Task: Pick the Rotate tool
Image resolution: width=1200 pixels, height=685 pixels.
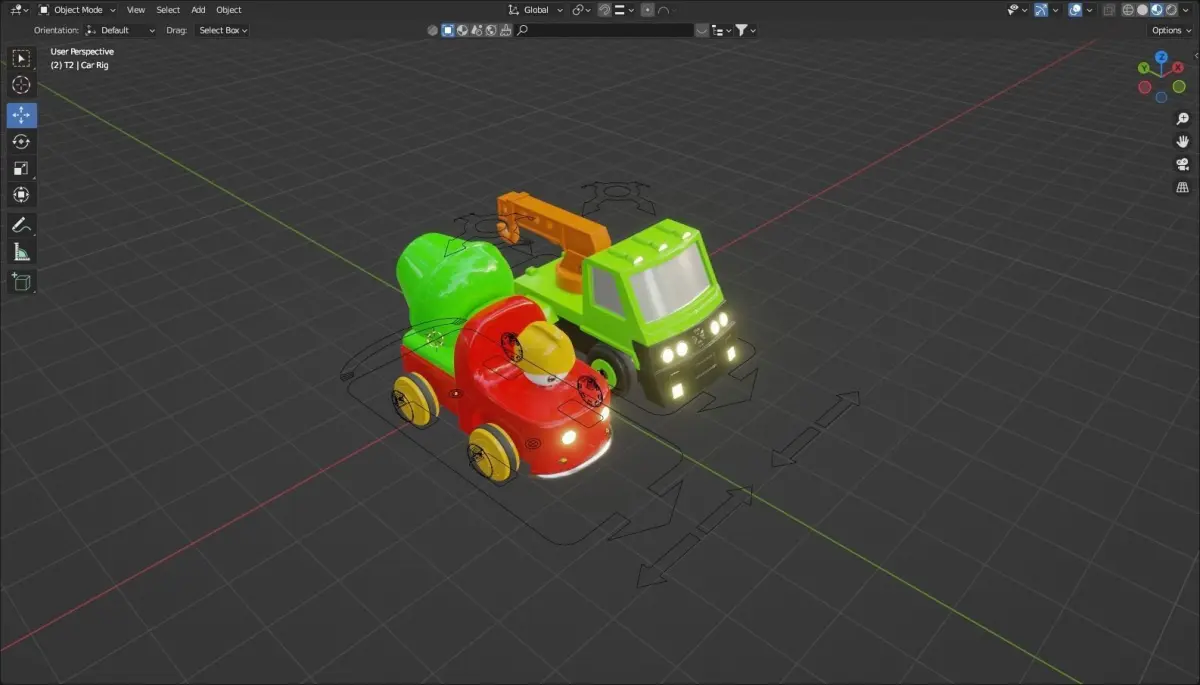Action: click(21, 142)
